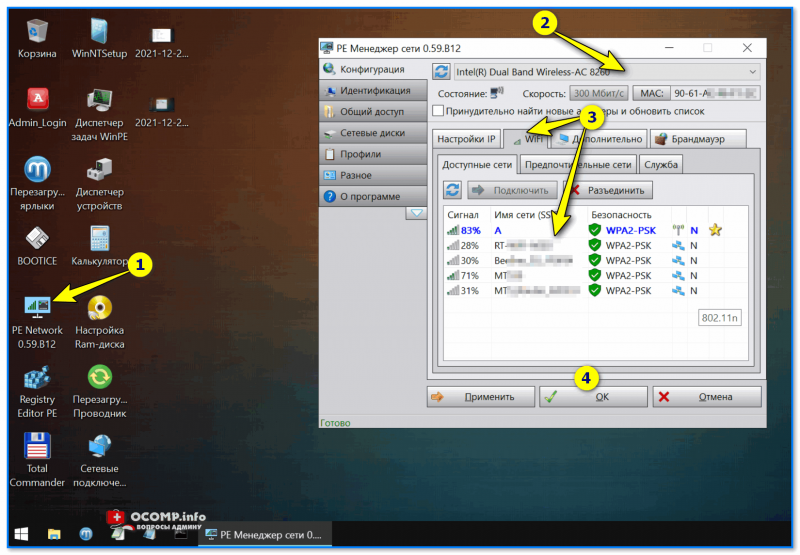This screenshot has height=555, width=800.
Task: Click the connection state icon next to Состояние
Action: coord(496,93)
